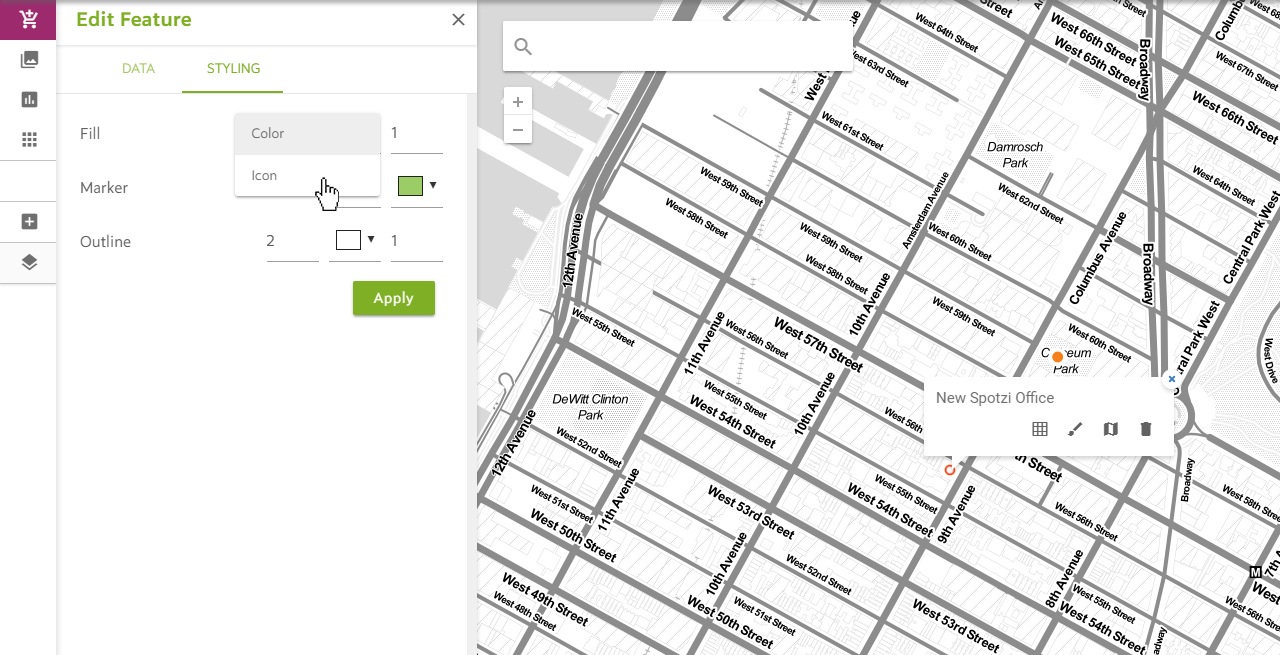Open the shopping cart icon in sidebar
Image resolution: width=1280 pixels, height=655 pixels.
28,19
